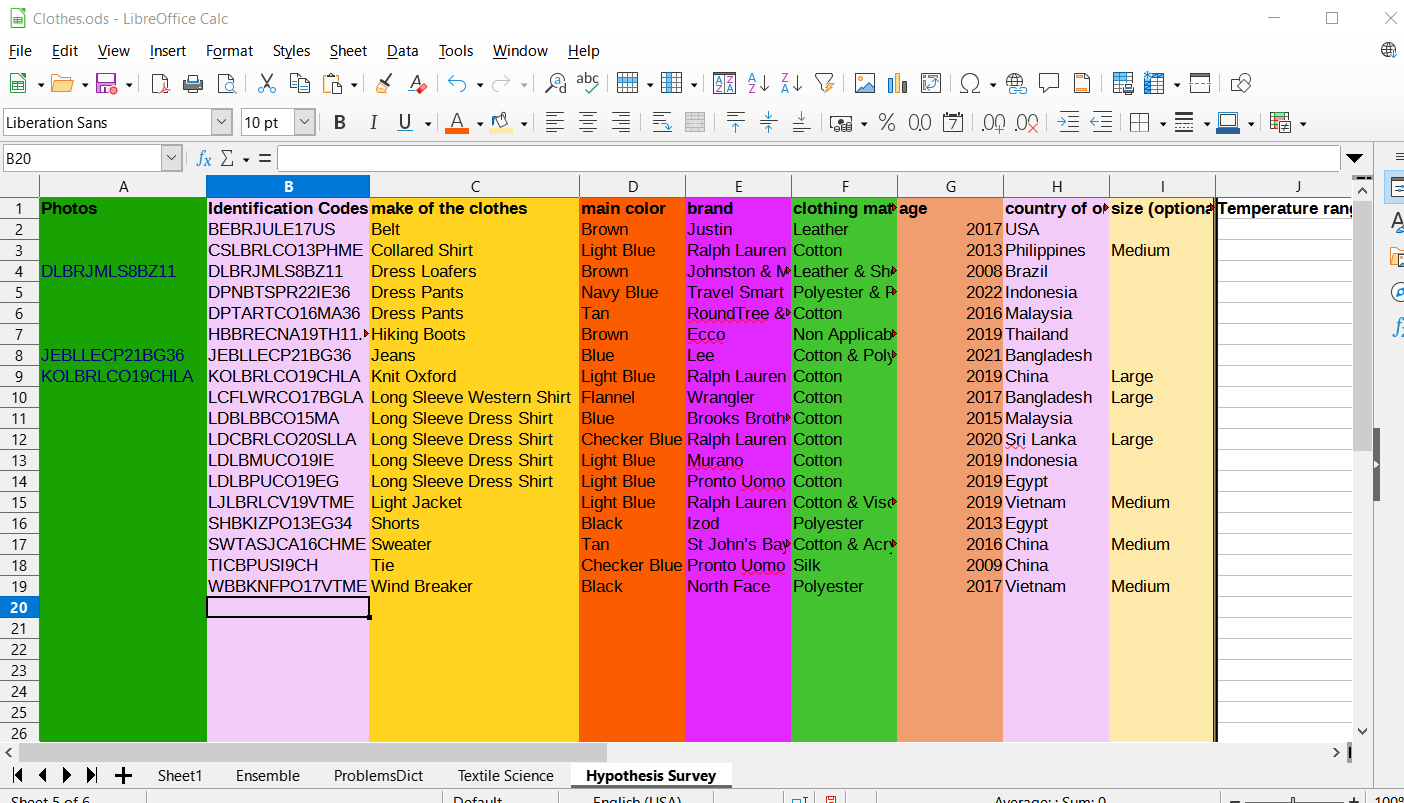
Task: Open the Function Wizard fx icon
Action: 204,158
